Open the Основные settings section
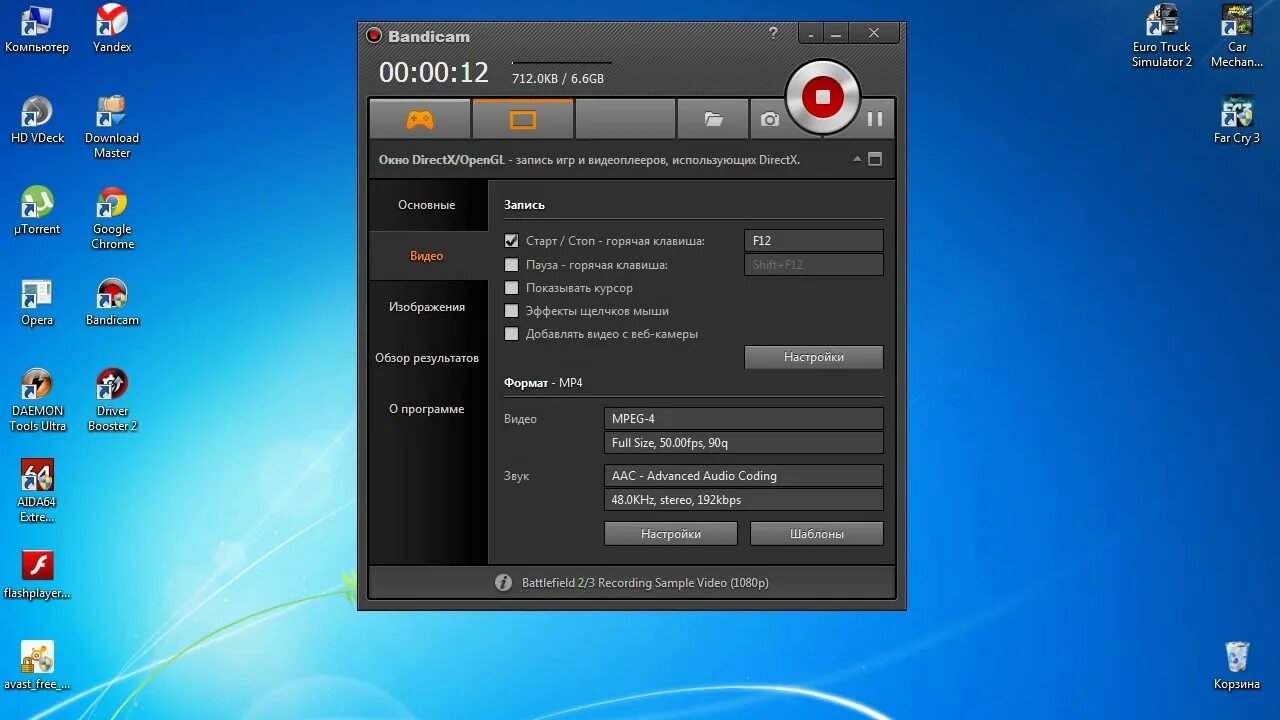Screen dimensions: 1280x720 (x=427, y=205)
